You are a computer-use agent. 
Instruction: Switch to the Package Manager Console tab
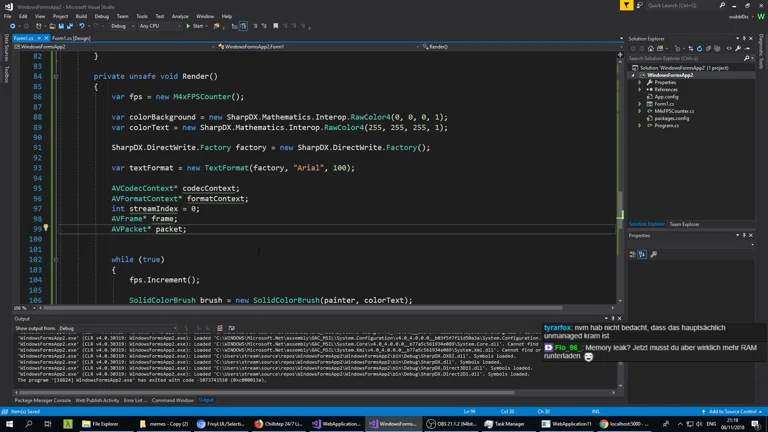click(43, 400)
